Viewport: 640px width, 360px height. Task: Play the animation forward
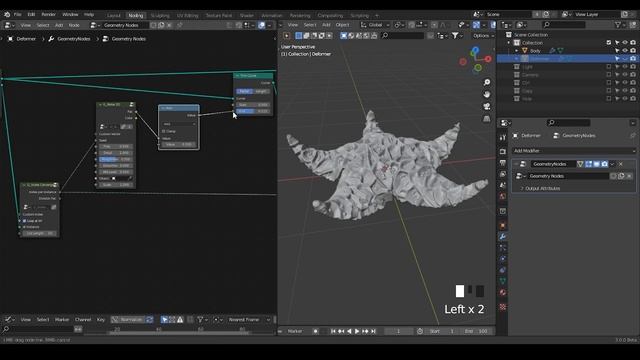click(357, 331)
